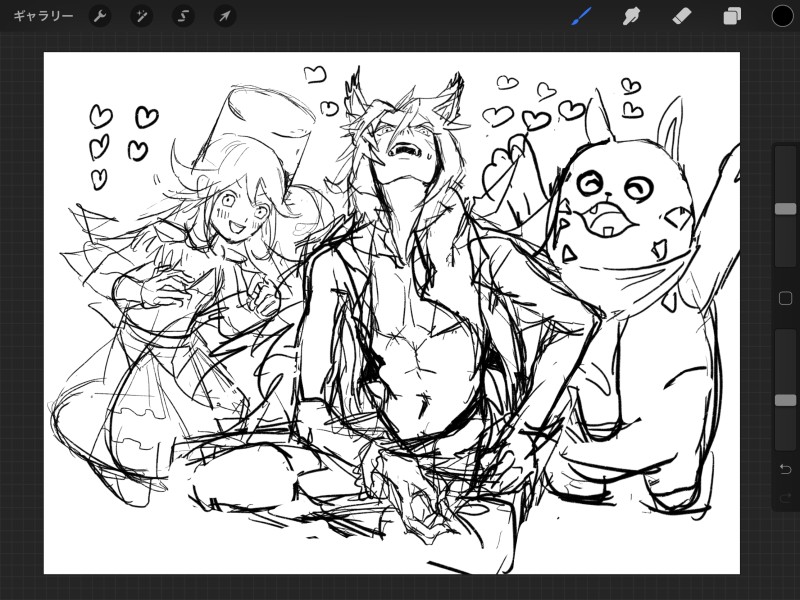Select the Brush tool
Screen dimensions: 800x600
(582, 16)
